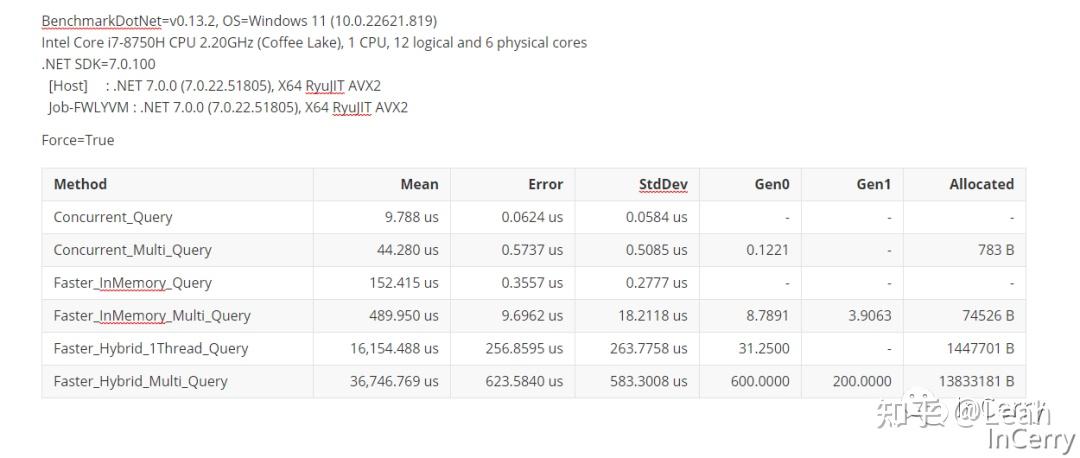Viewport: 1080px width, 458px height.
Task: Click the Faster_Hybrid_Multi_Query row label
Action: [140, 381]
